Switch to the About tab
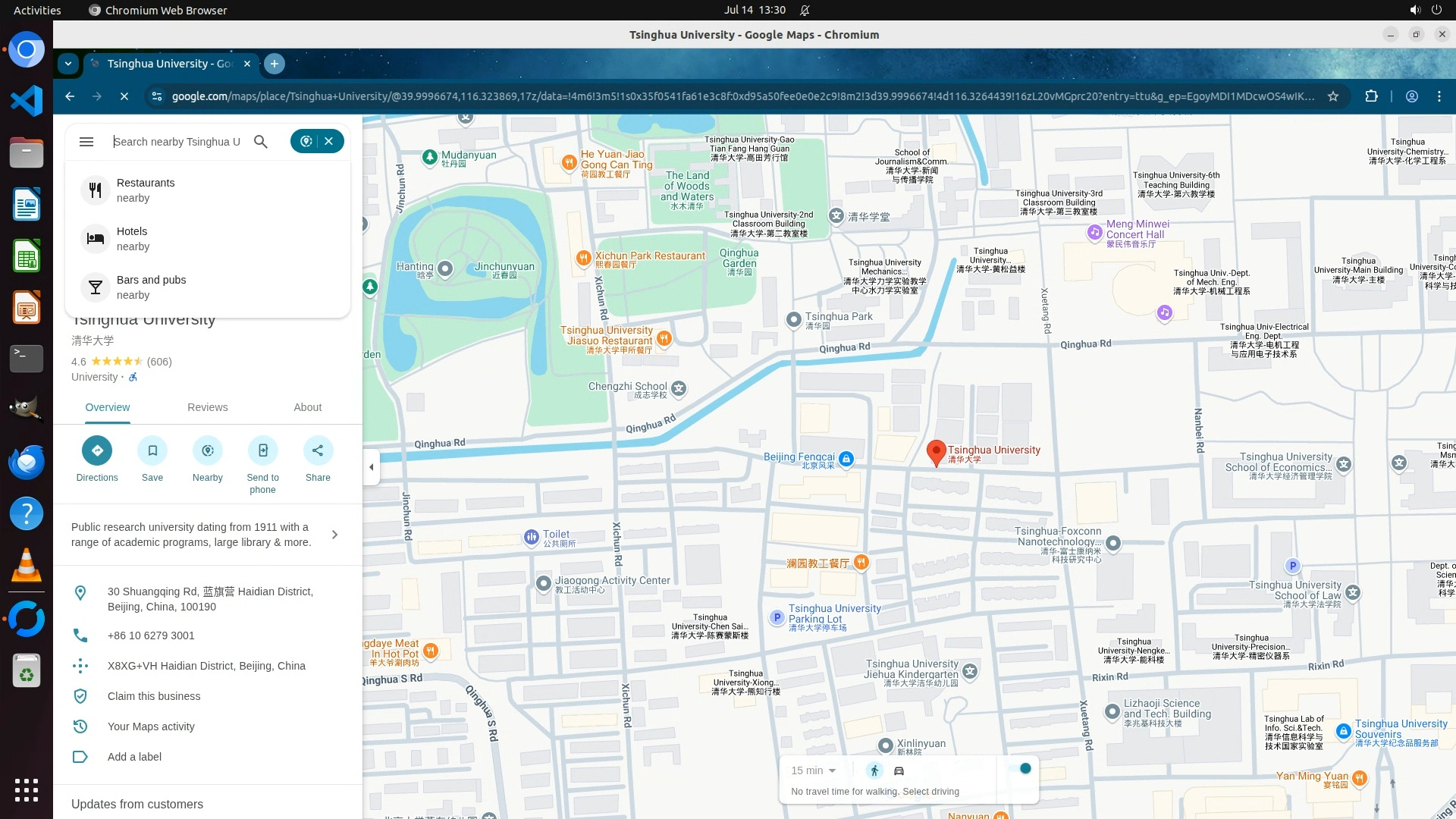The height and width of the screenshot is (819, 1456). pos(307,407)
